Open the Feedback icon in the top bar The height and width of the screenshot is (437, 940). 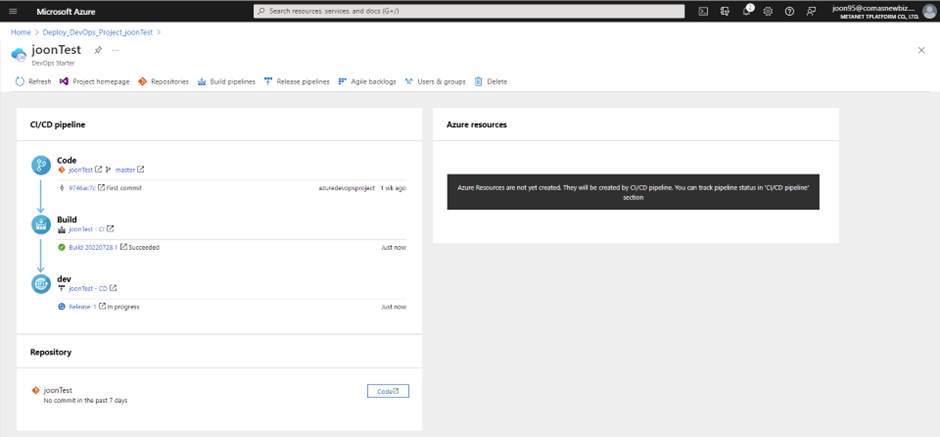[x=811, y=11]
